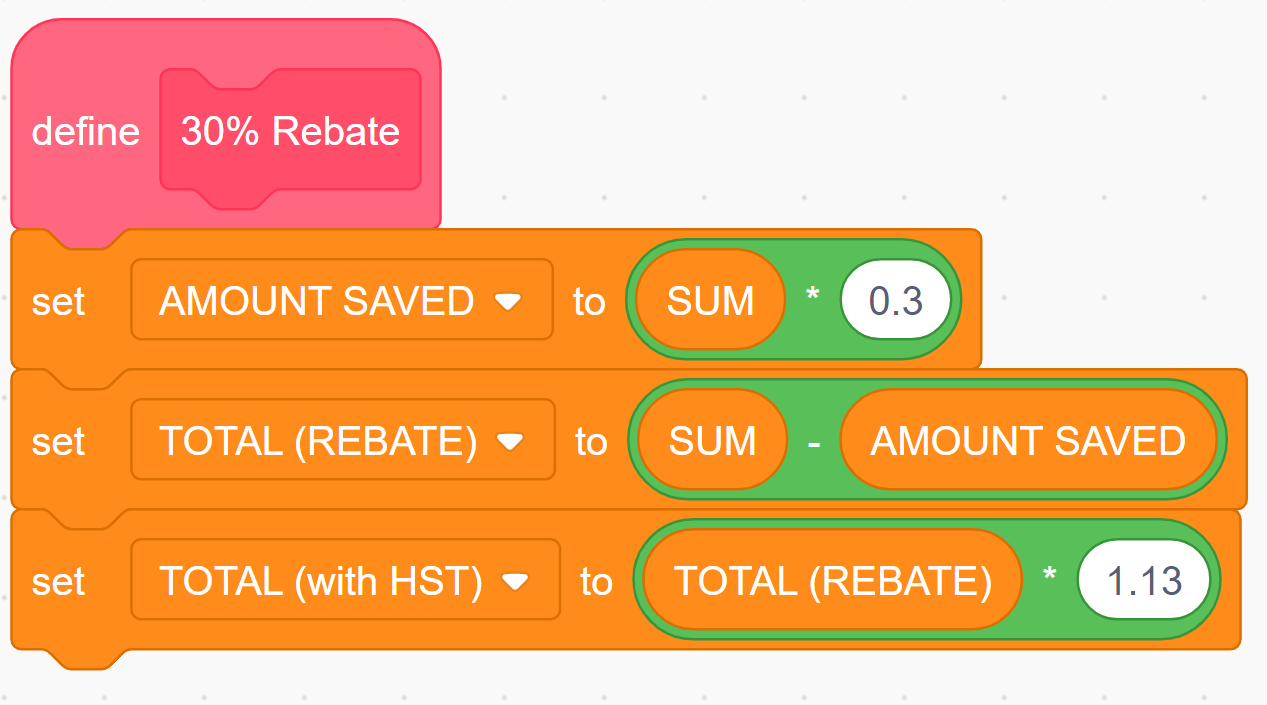Click "set" on the TOTAL (with HST) block
The height and width of the screenshot is (705, 1267).
58,581
